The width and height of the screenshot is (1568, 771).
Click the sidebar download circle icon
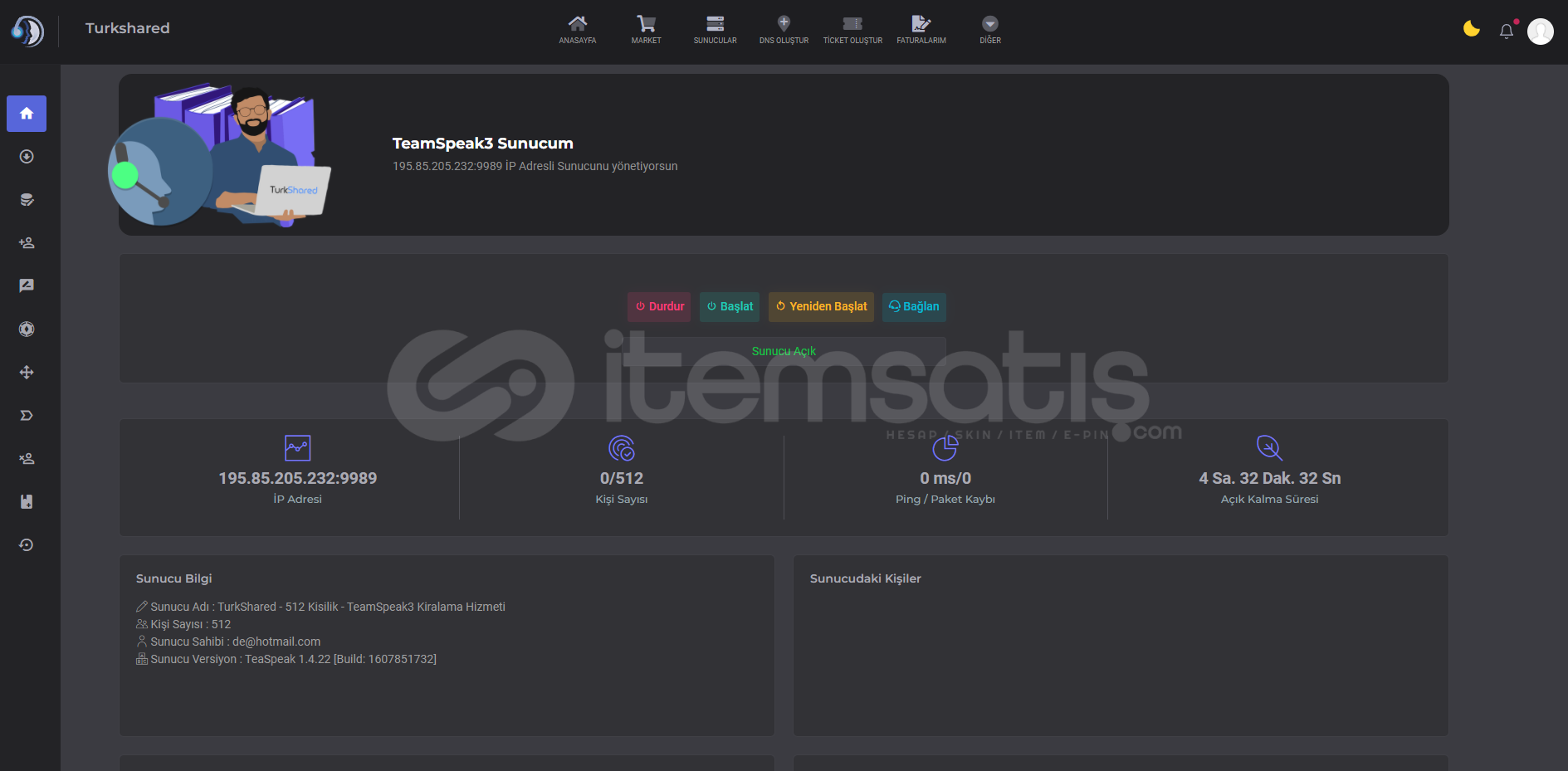[27, 157]
